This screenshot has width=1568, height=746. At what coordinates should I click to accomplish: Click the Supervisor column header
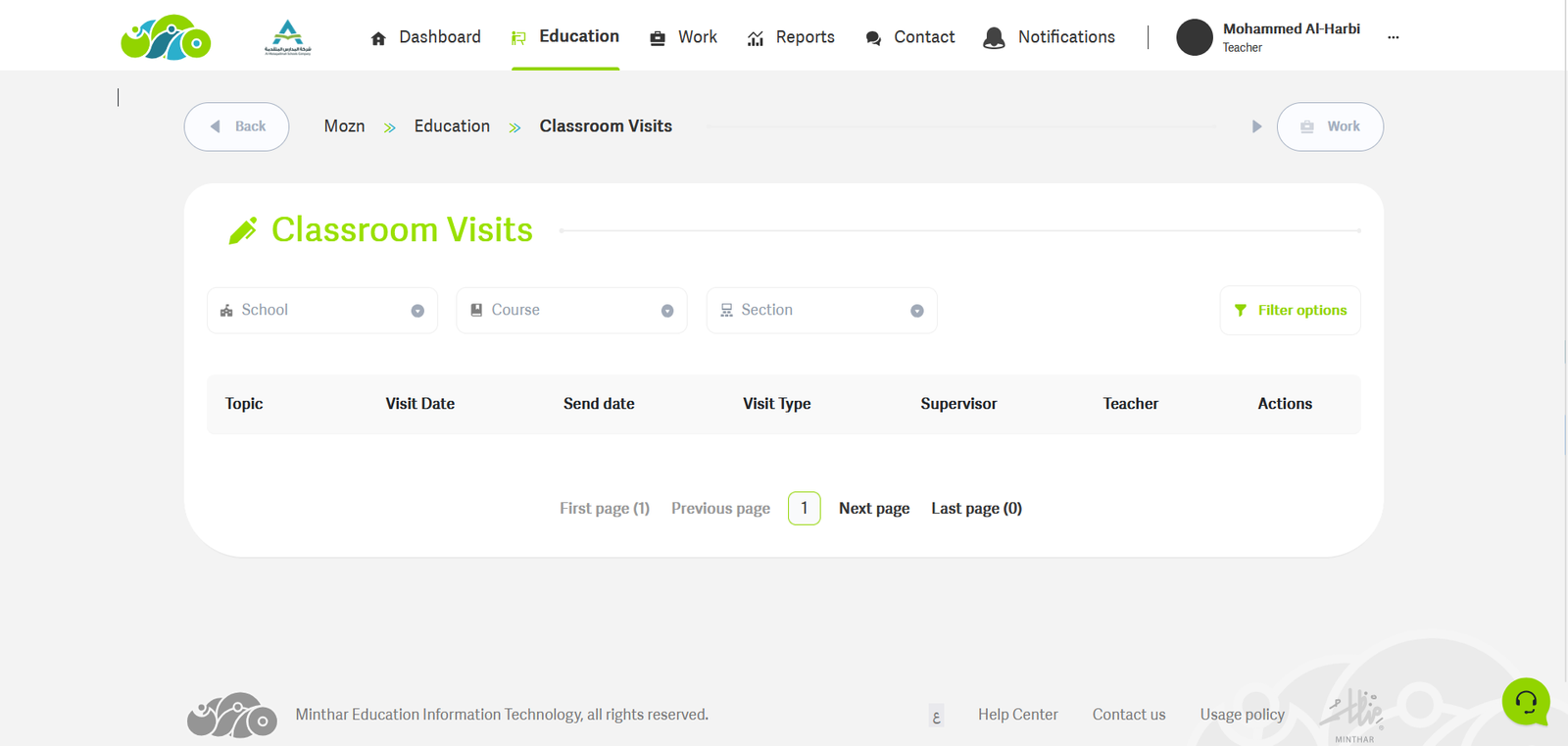958,404
